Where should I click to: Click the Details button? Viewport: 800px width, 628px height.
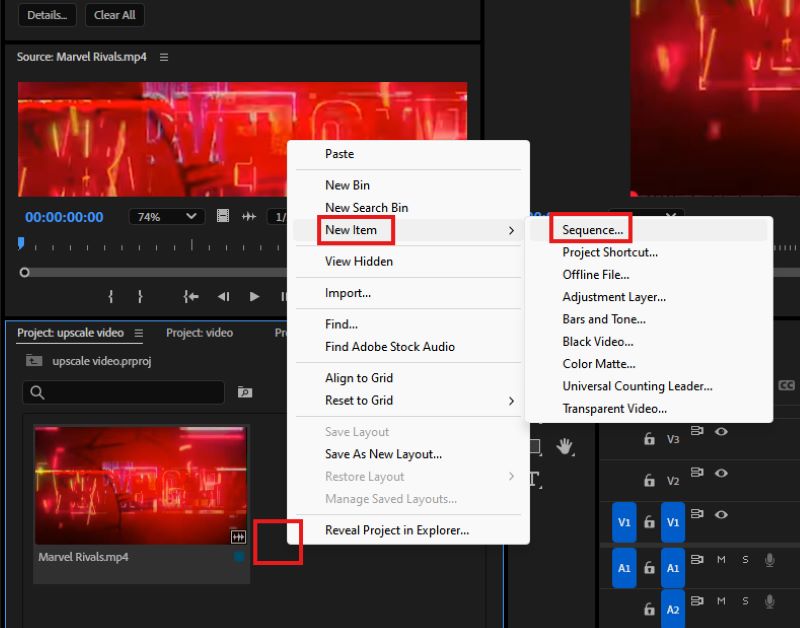click(46, 15)
